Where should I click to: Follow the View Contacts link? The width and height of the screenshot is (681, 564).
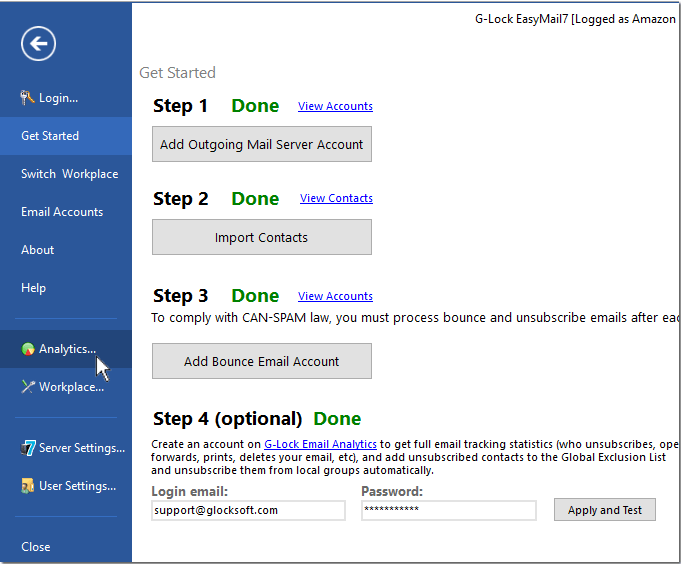(x=336, y=198)
